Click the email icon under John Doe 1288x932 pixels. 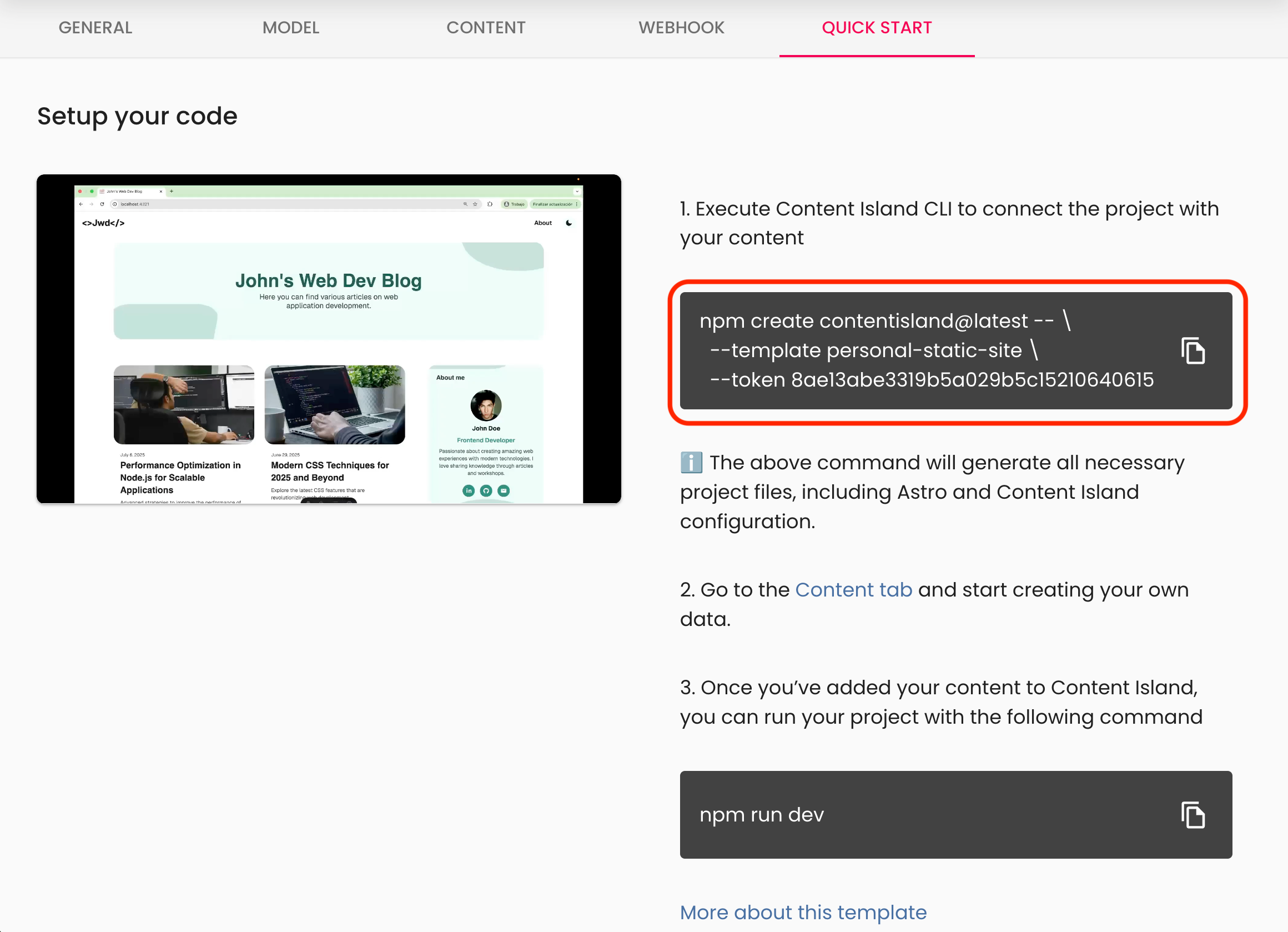click(504, 490)
